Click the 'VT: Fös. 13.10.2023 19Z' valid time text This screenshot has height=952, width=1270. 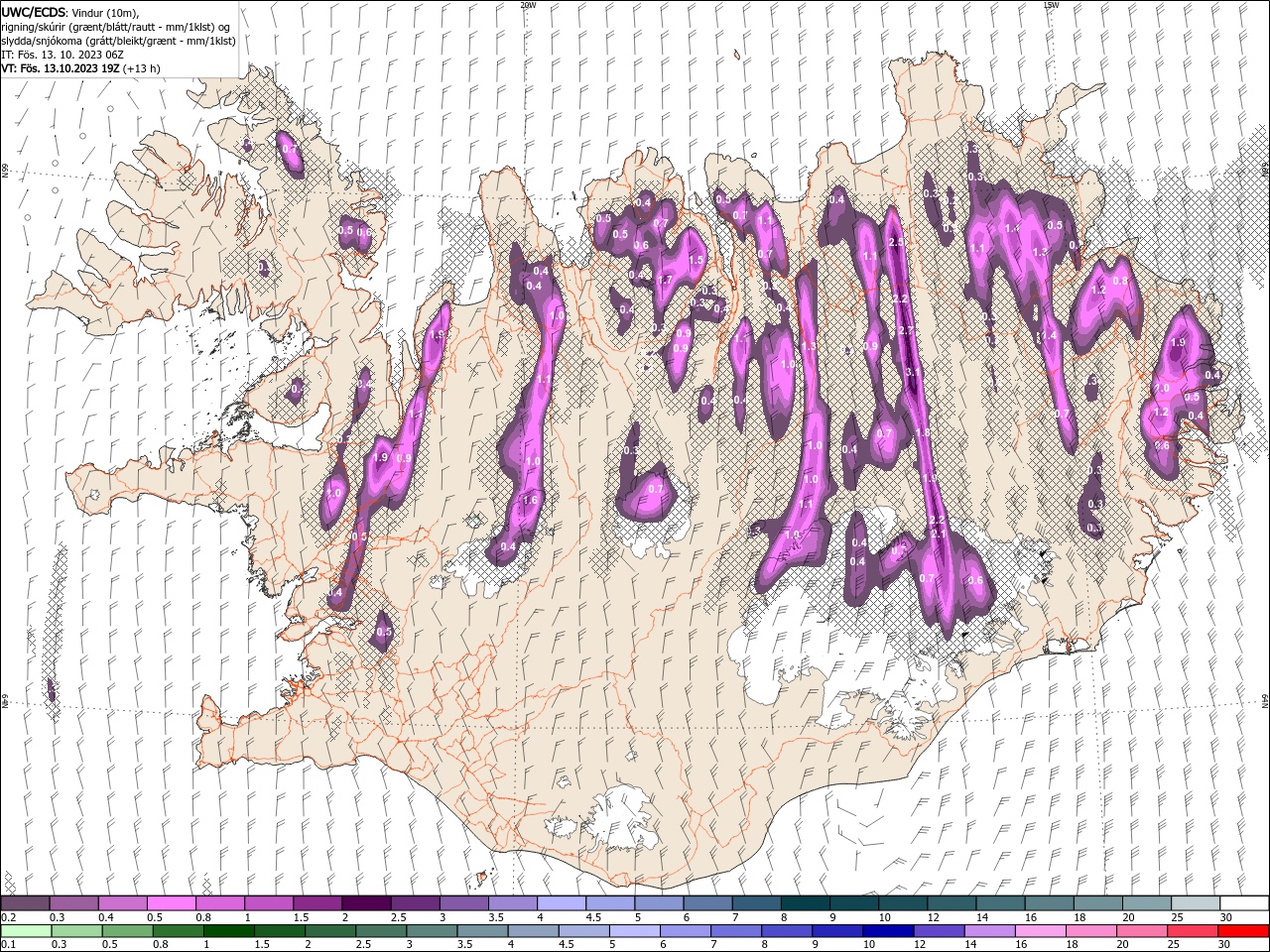(62, 68)
